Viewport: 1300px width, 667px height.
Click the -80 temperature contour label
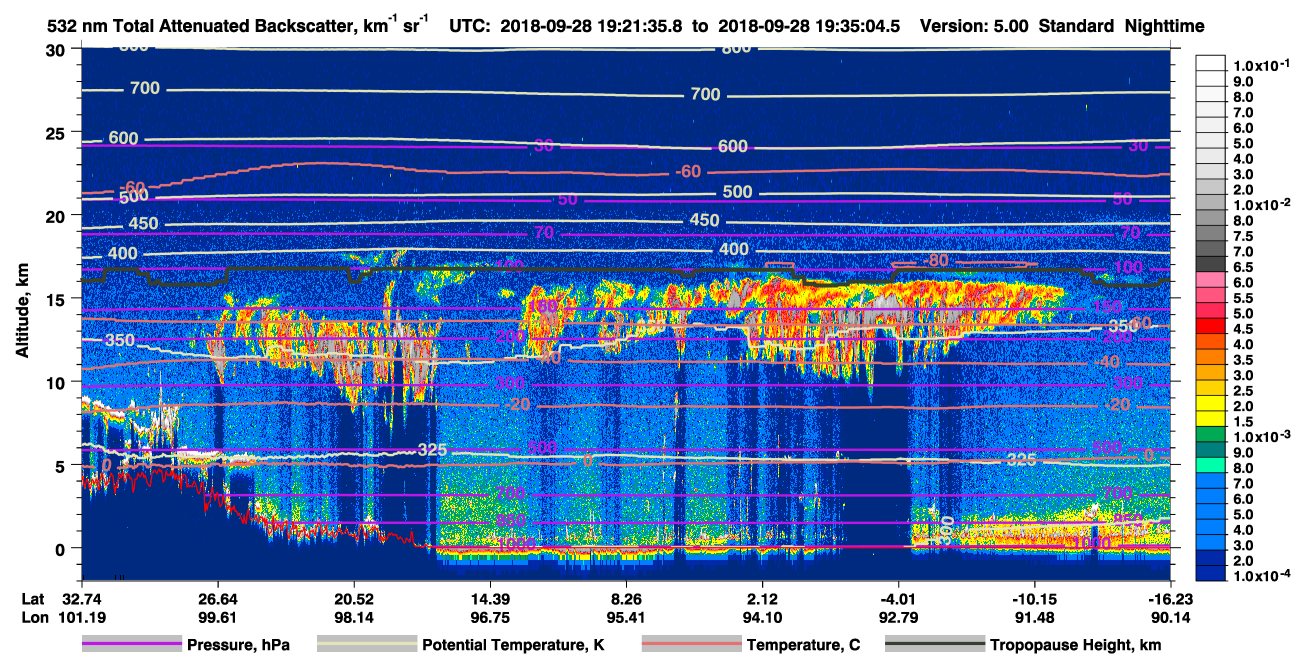[x=936, y=261]
